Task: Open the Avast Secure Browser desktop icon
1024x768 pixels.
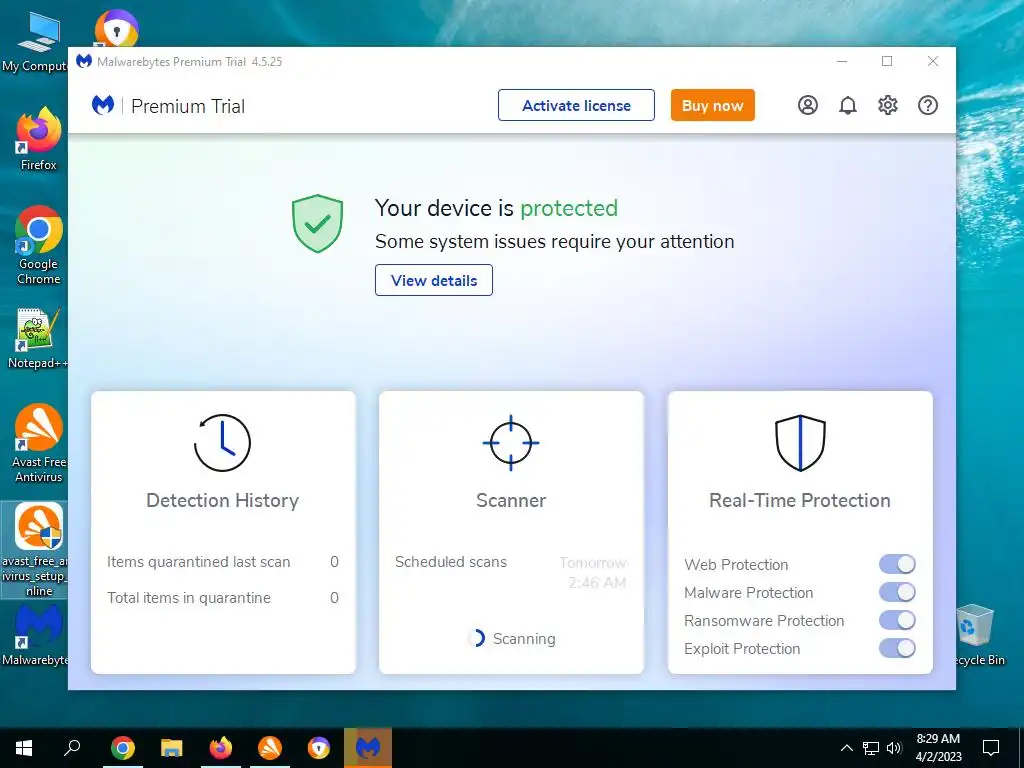Action: 116,27
